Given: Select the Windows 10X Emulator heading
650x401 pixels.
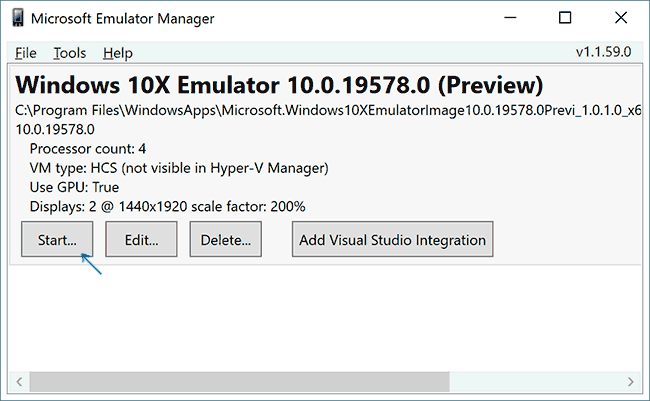Looking at the screenshot, I should [280, 84].
